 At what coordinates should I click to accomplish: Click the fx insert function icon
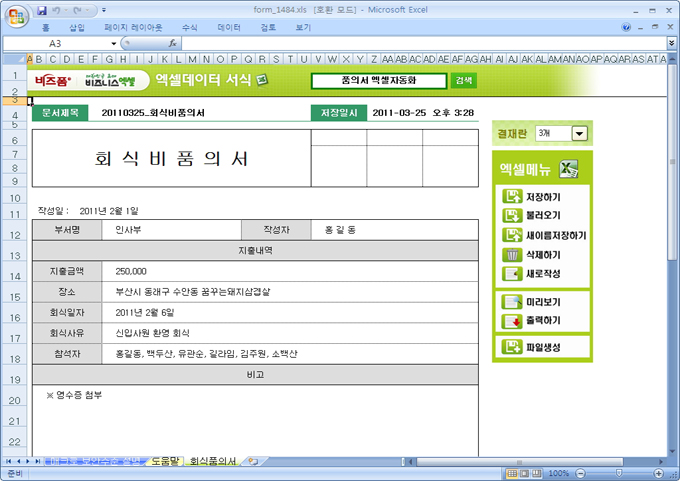click(172, 43)
